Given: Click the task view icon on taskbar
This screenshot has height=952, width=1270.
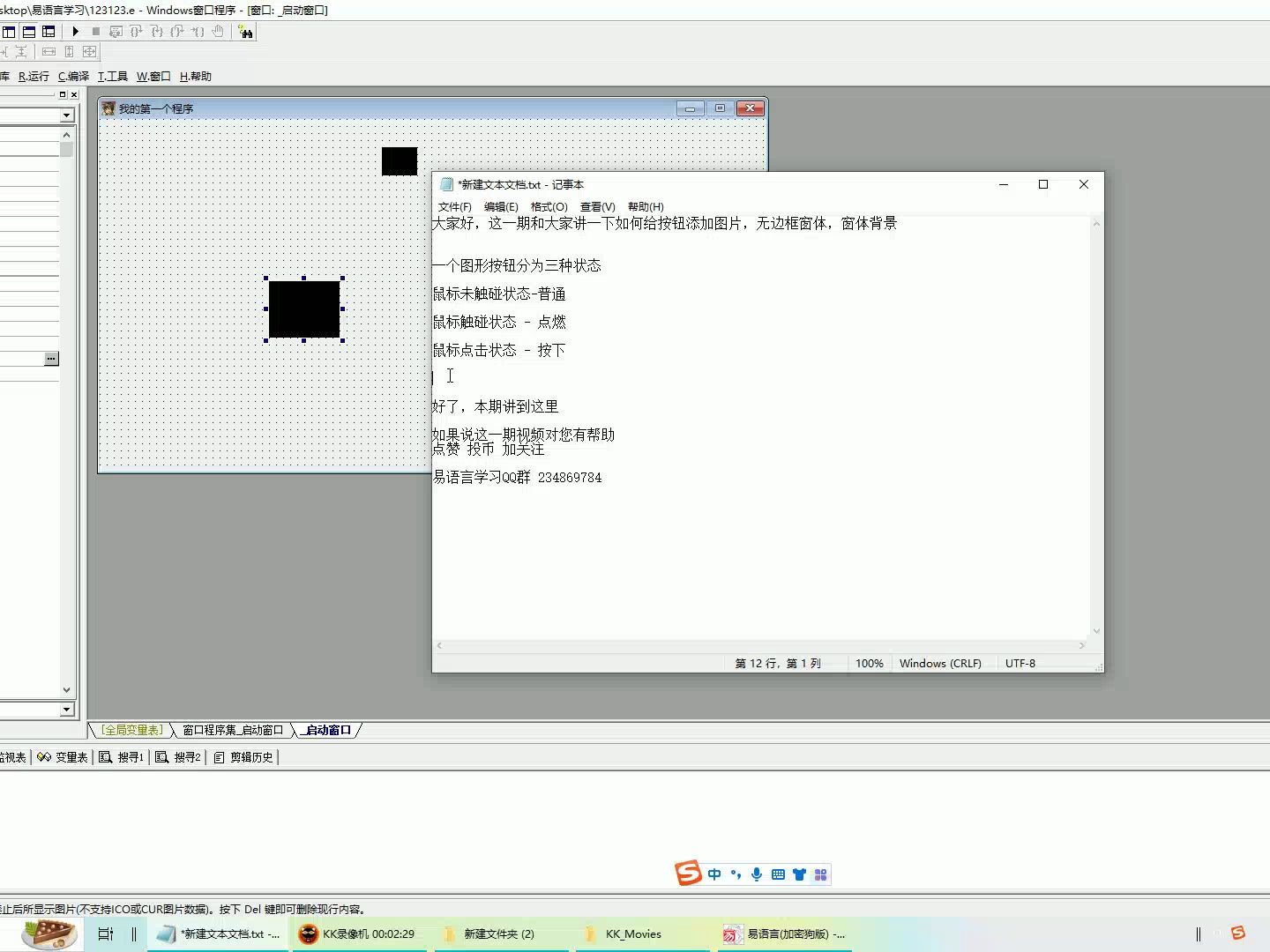Looking at the screenshot, I should click(106, 933).
